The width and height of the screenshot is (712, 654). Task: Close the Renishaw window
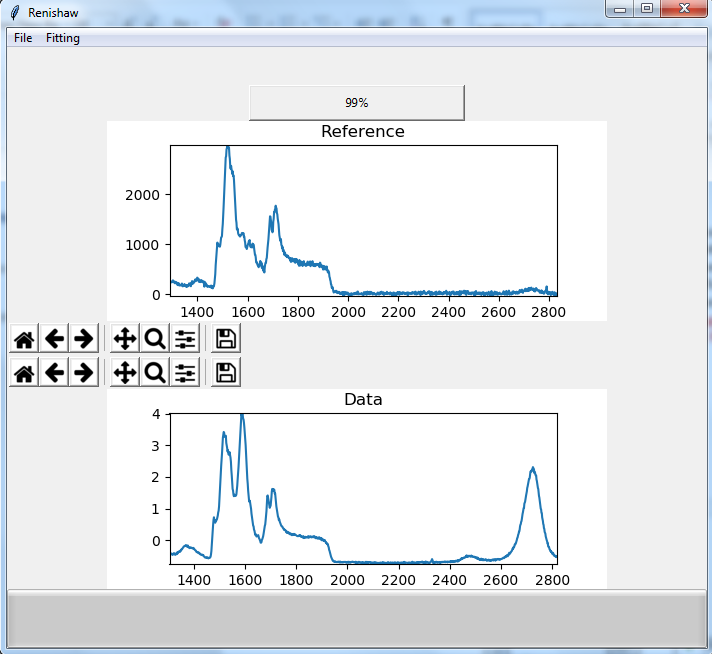tap(684, 8)
